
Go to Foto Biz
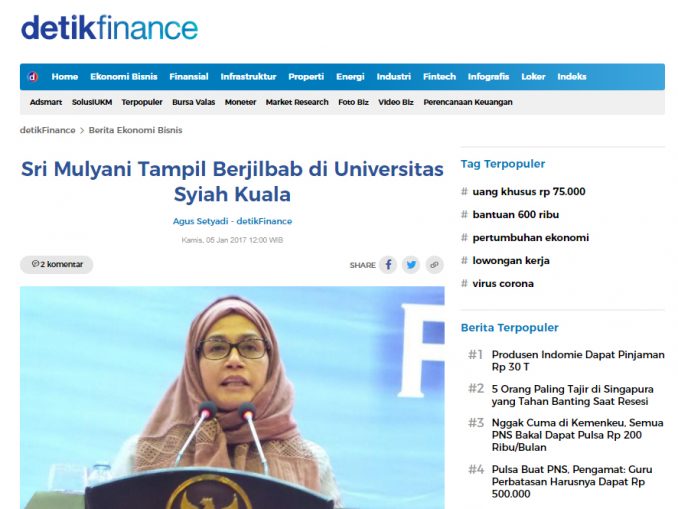353,102
